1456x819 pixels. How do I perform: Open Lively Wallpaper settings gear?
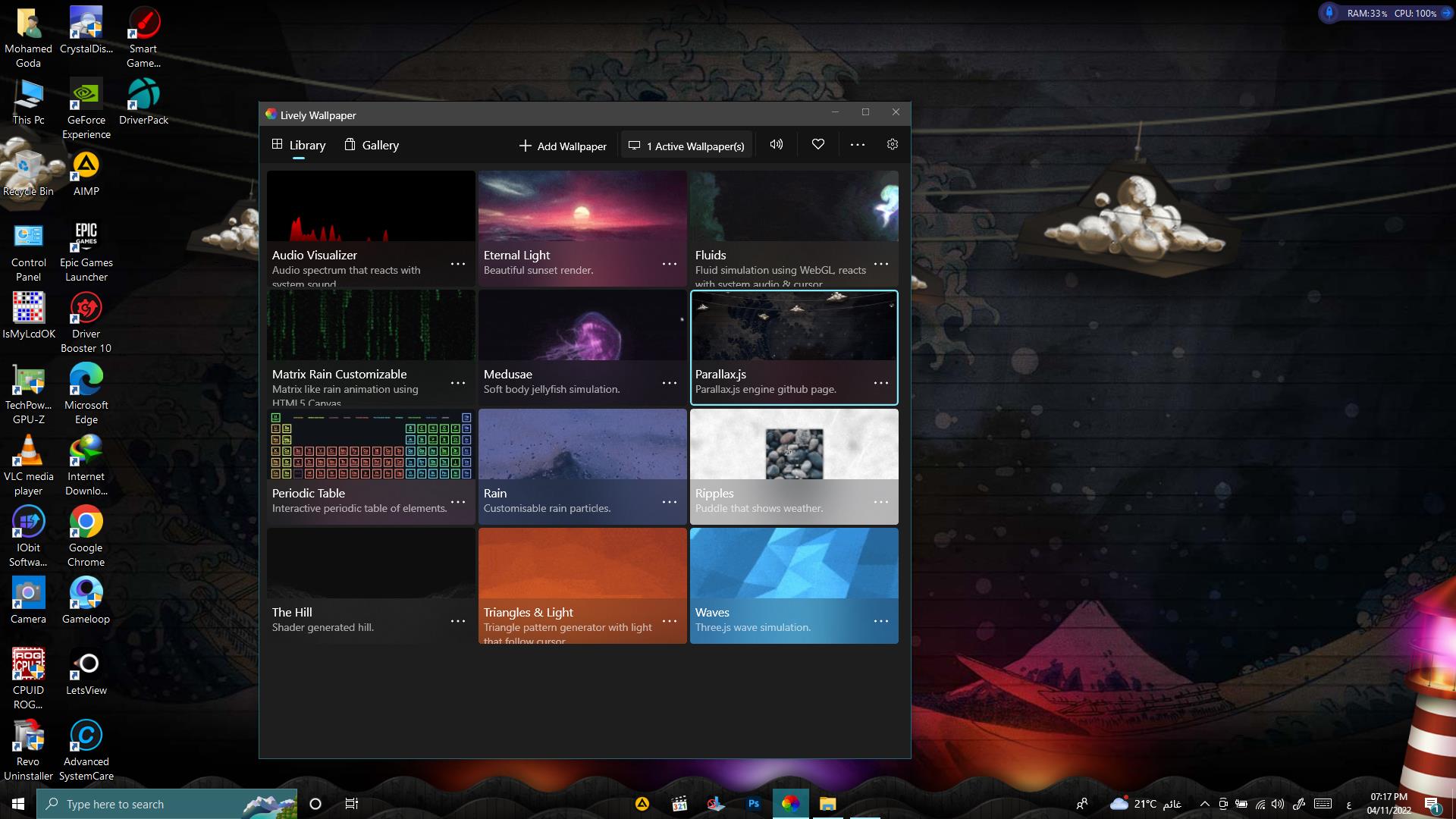pyautogui.click(x=893, y=145)
